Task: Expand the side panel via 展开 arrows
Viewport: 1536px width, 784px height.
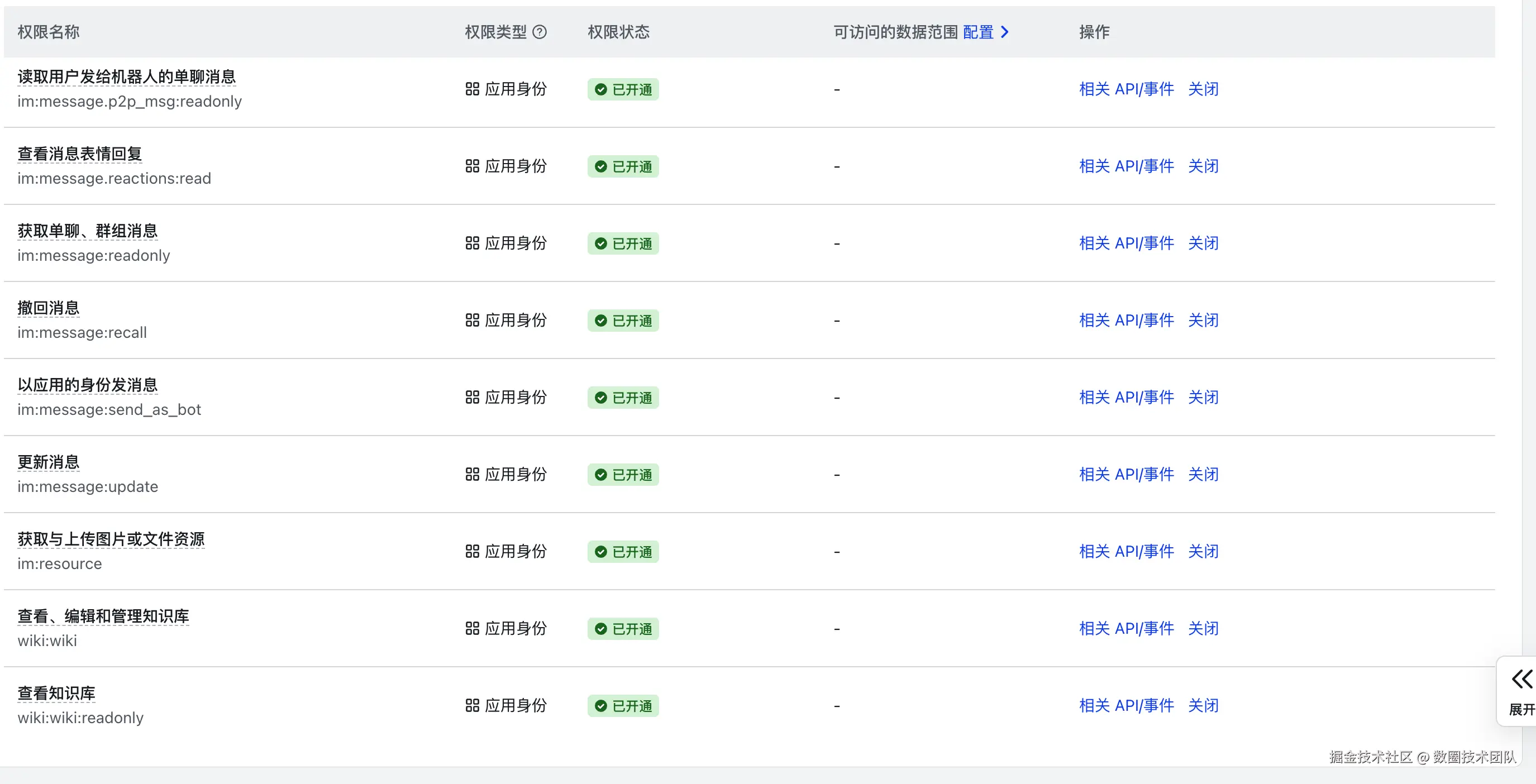Action: tap(1521, 680)
